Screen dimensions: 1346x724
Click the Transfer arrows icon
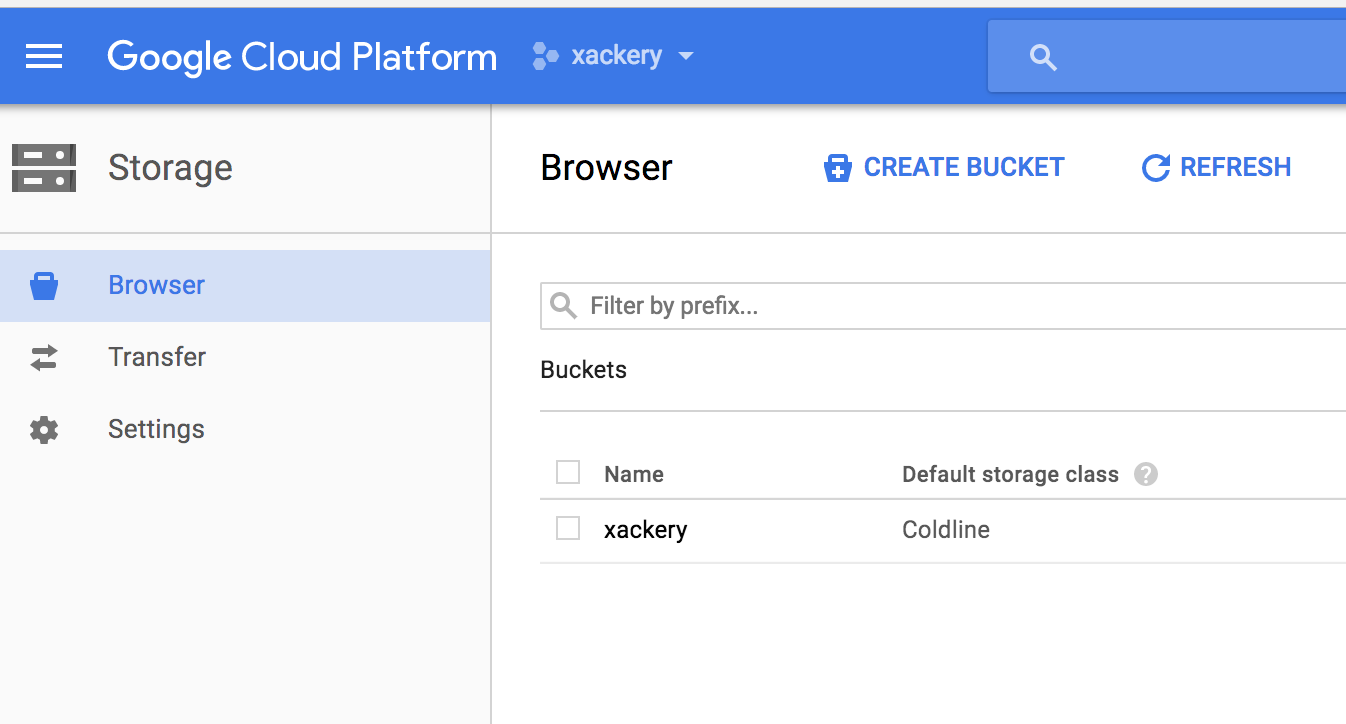[44, 358]
